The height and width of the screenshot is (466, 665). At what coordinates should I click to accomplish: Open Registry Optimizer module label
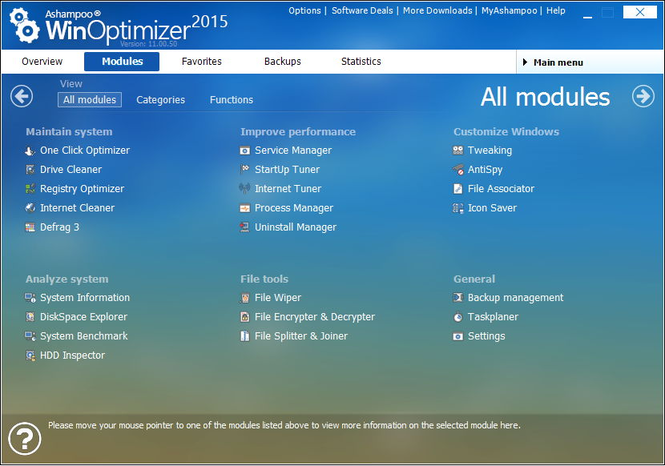click(82, 189)
